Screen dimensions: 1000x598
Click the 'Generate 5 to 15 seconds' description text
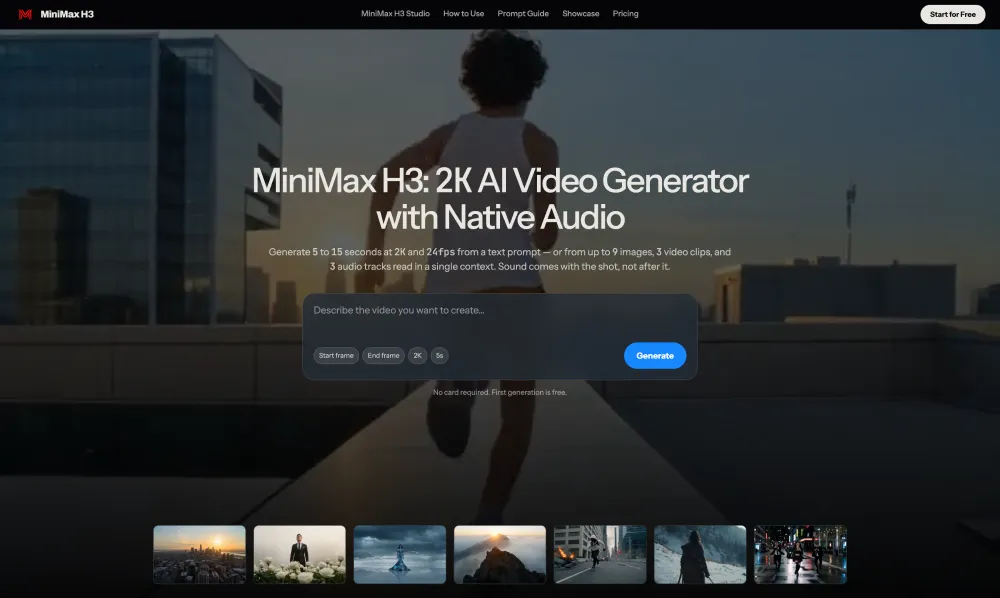[x=499, y=259]
